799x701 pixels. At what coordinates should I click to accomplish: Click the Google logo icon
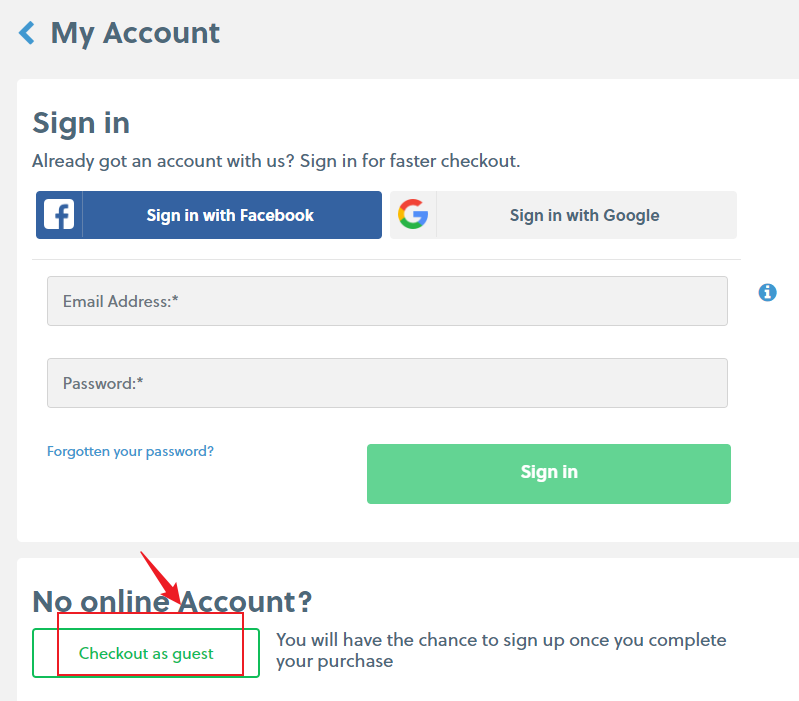(413, 215)
